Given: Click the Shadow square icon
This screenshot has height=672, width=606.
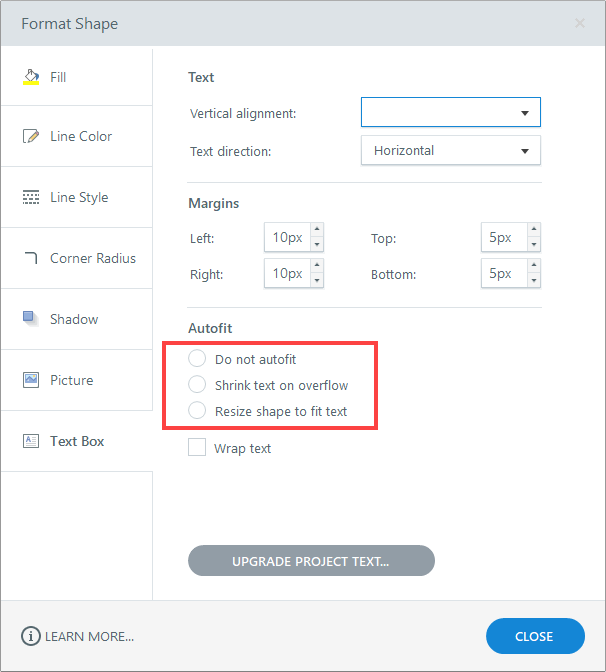Looking at the screenshot, I should click(x=31, y=319).
